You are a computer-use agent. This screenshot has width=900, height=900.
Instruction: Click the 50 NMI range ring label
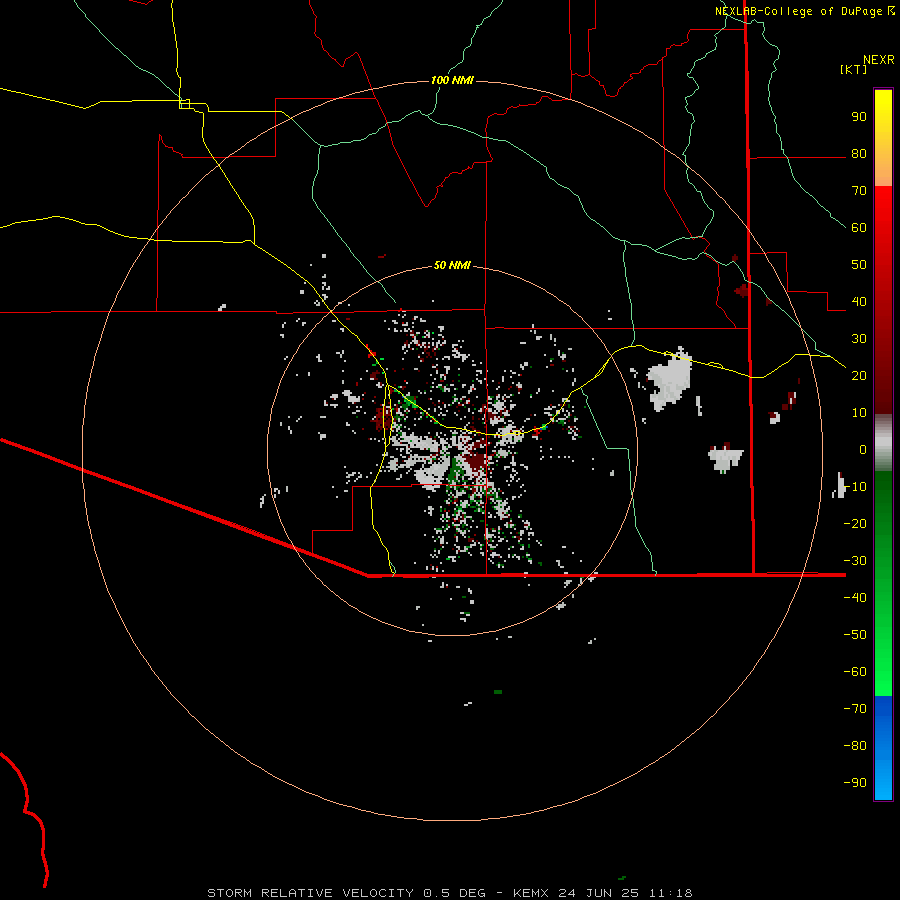coord(452,265)
